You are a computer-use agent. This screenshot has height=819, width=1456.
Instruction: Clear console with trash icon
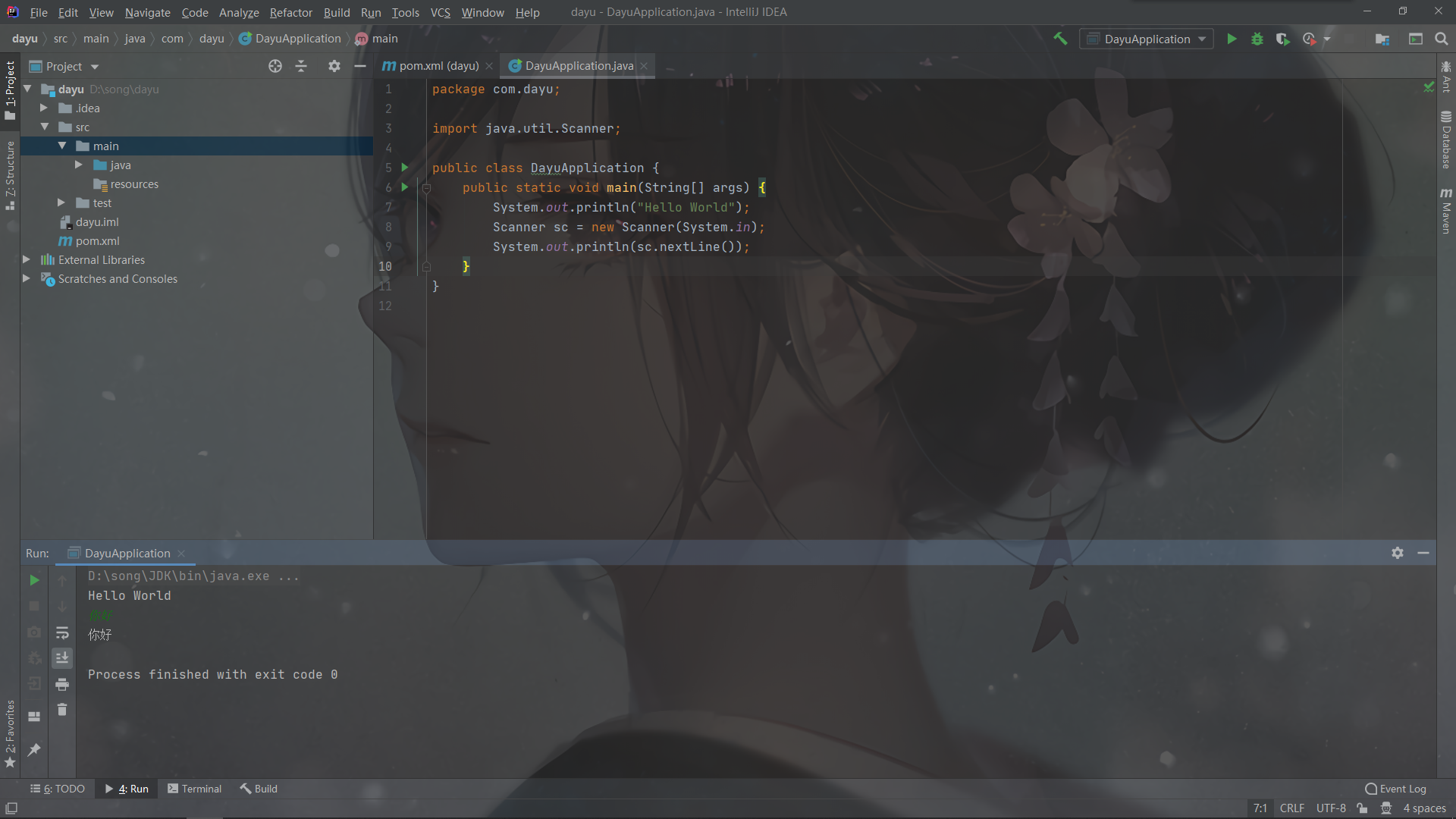(62, 710)
